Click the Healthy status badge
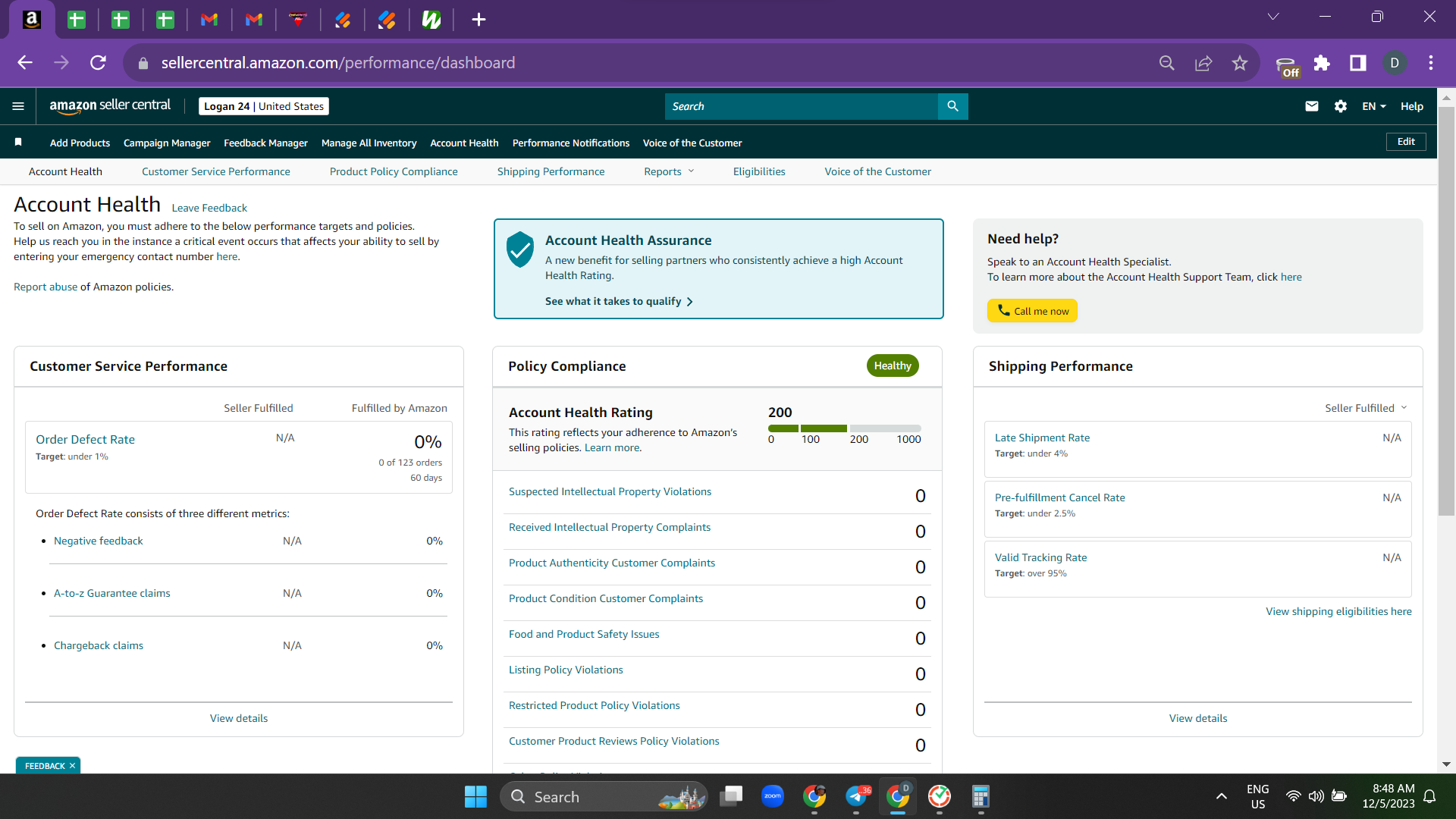The width and height of the screenshot is (1456, 819). pyautogui.click(x=893, y=366)
